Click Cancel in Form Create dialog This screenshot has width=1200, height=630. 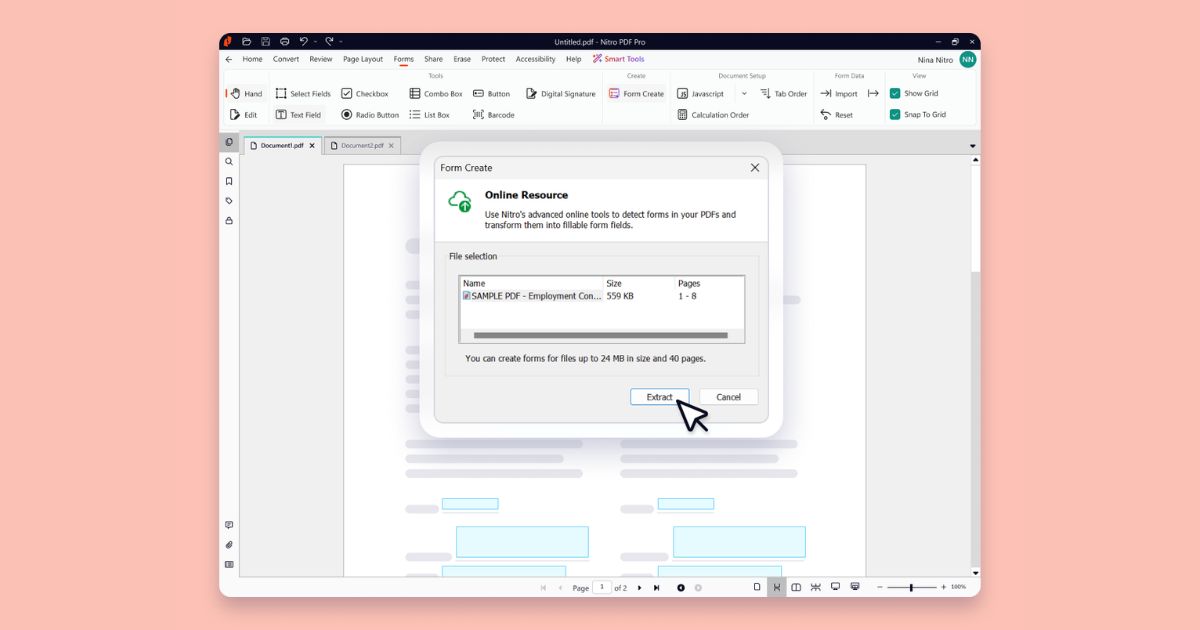point(728,397)
